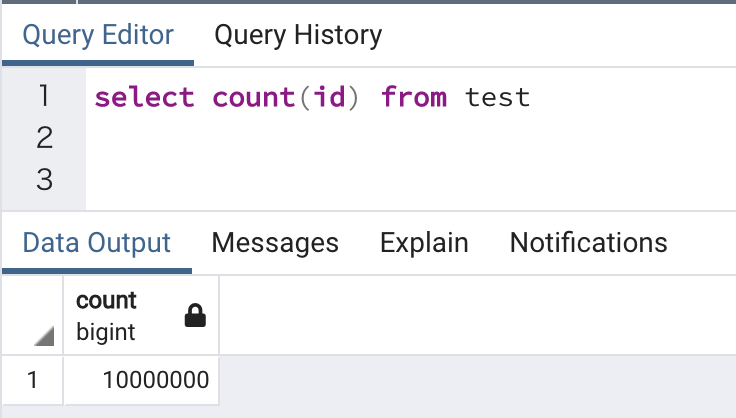Click the select-all triangle in grid corner
Screen dimensions: 736x418
(x=44, y=336)
